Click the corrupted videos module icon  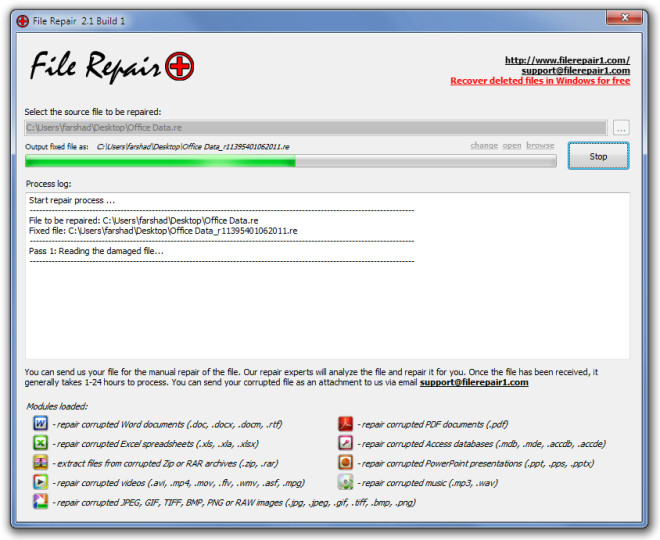pyautogui.click(x=40, y=482)
